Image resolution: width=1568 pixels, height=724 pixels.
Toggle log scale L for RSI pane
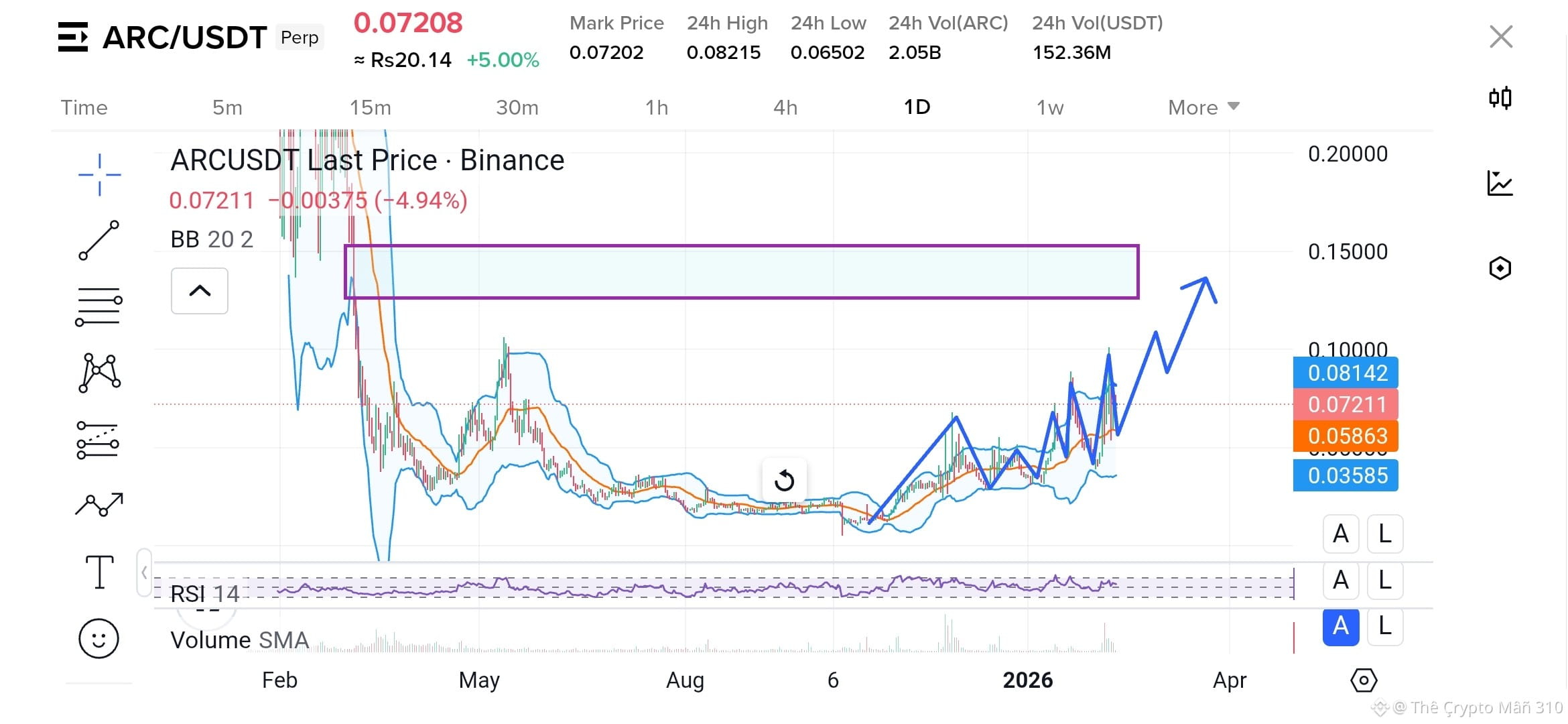coord(1385,580)
